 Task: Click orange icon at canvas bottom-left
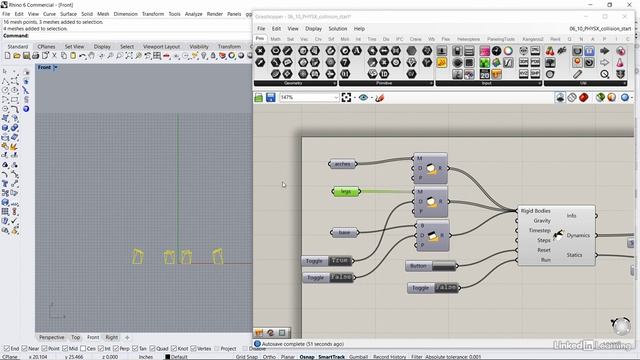click(x=259, y=333)
